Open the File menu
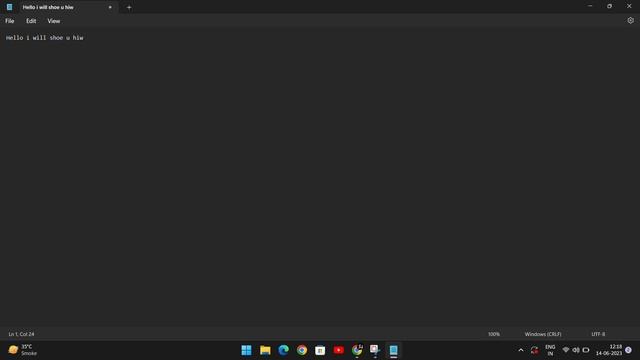The image size is (640, 360). 10,21
